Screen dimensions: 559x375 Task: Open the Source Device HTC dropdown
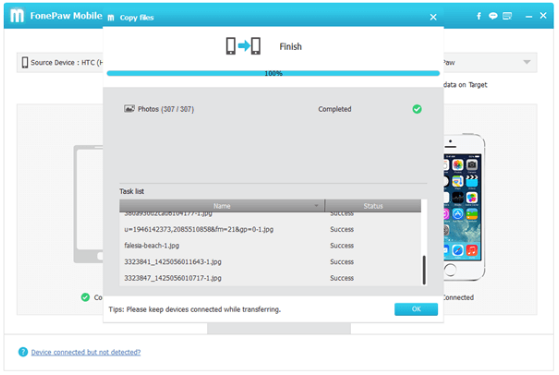coord(60,62)
